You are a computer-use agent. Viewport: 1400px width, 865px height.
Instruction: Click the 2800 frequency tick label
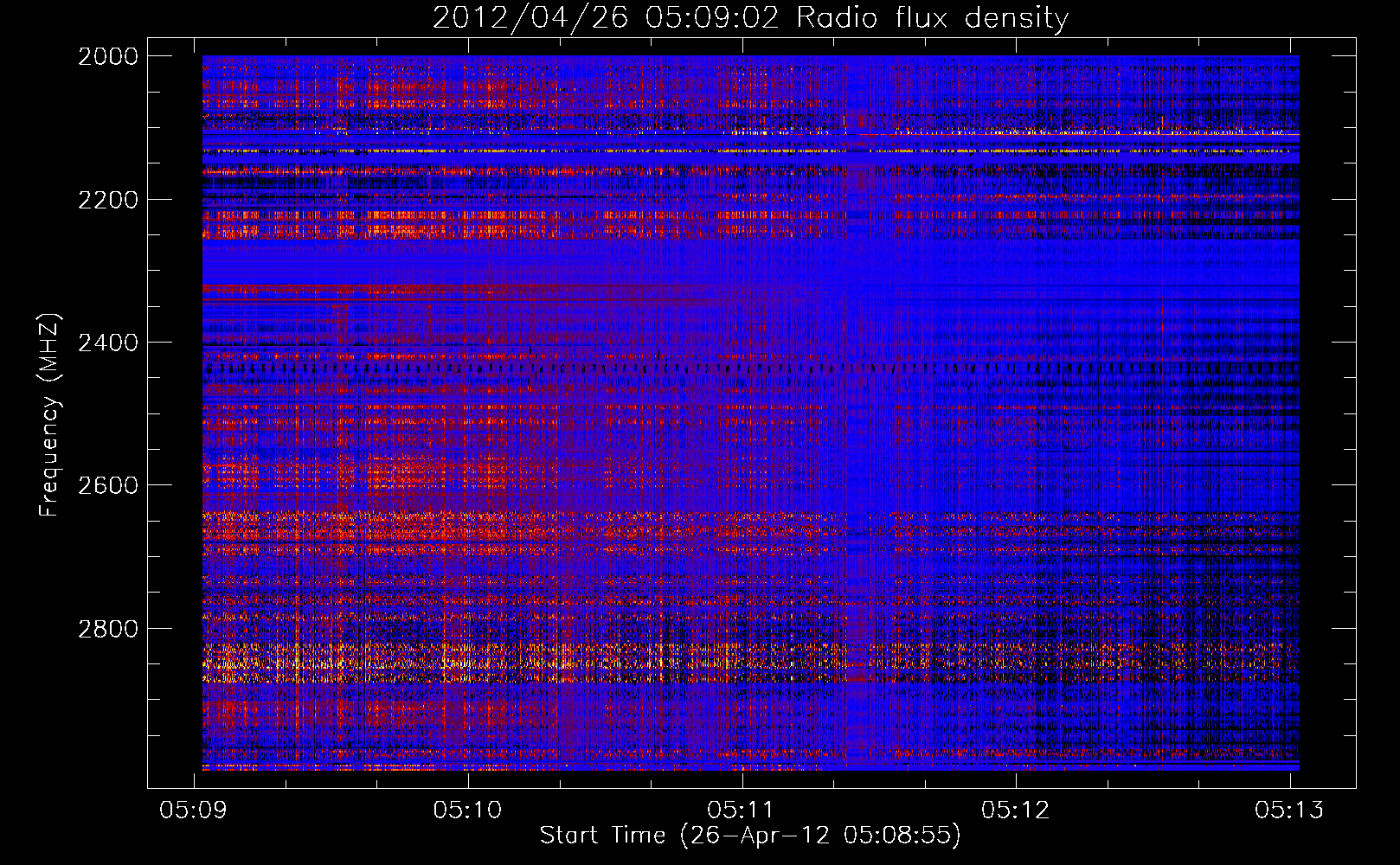coord(108,629)
